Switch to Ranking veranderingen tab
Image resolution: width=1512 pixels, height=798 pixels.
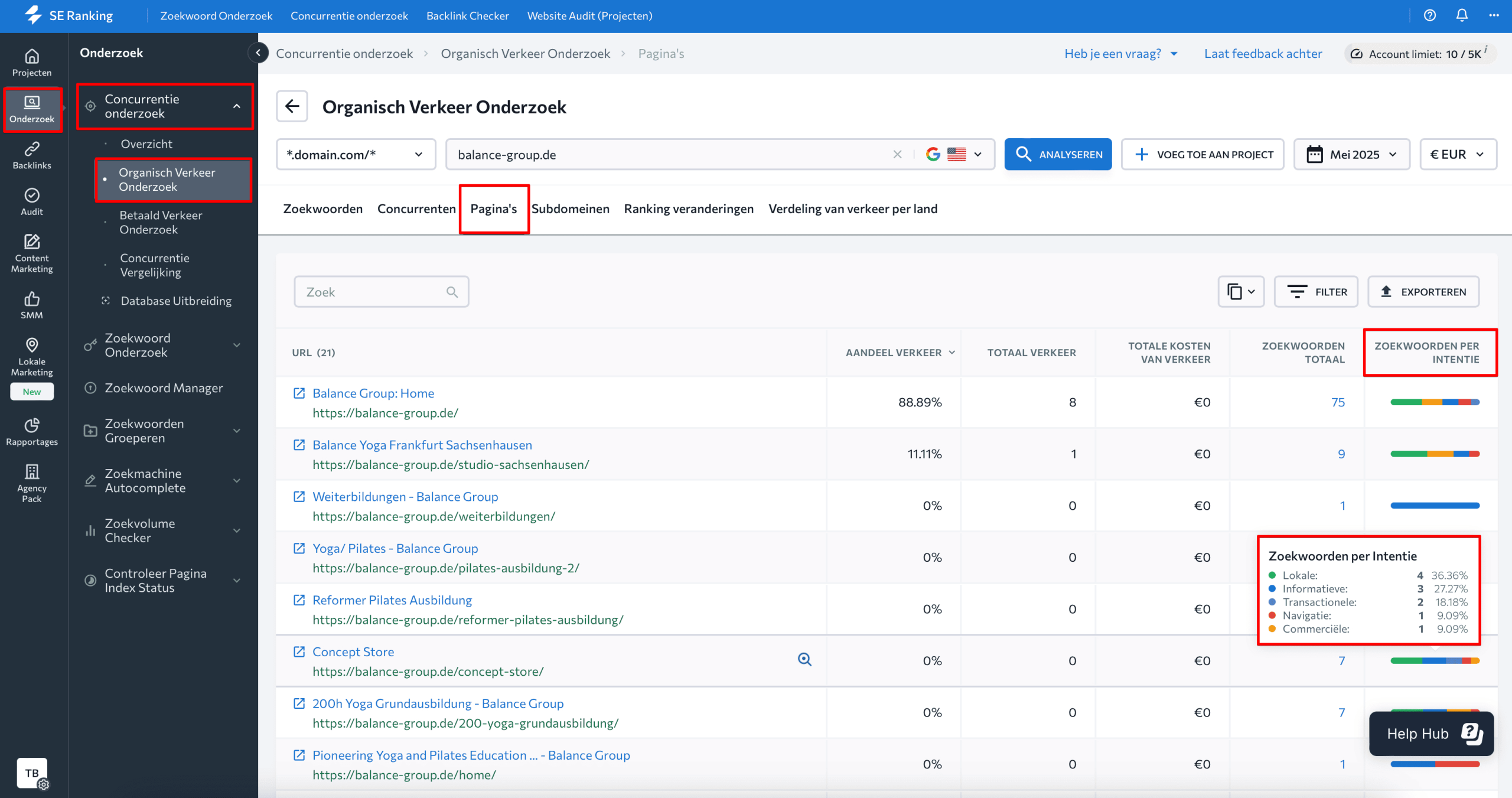click(689, 209)
